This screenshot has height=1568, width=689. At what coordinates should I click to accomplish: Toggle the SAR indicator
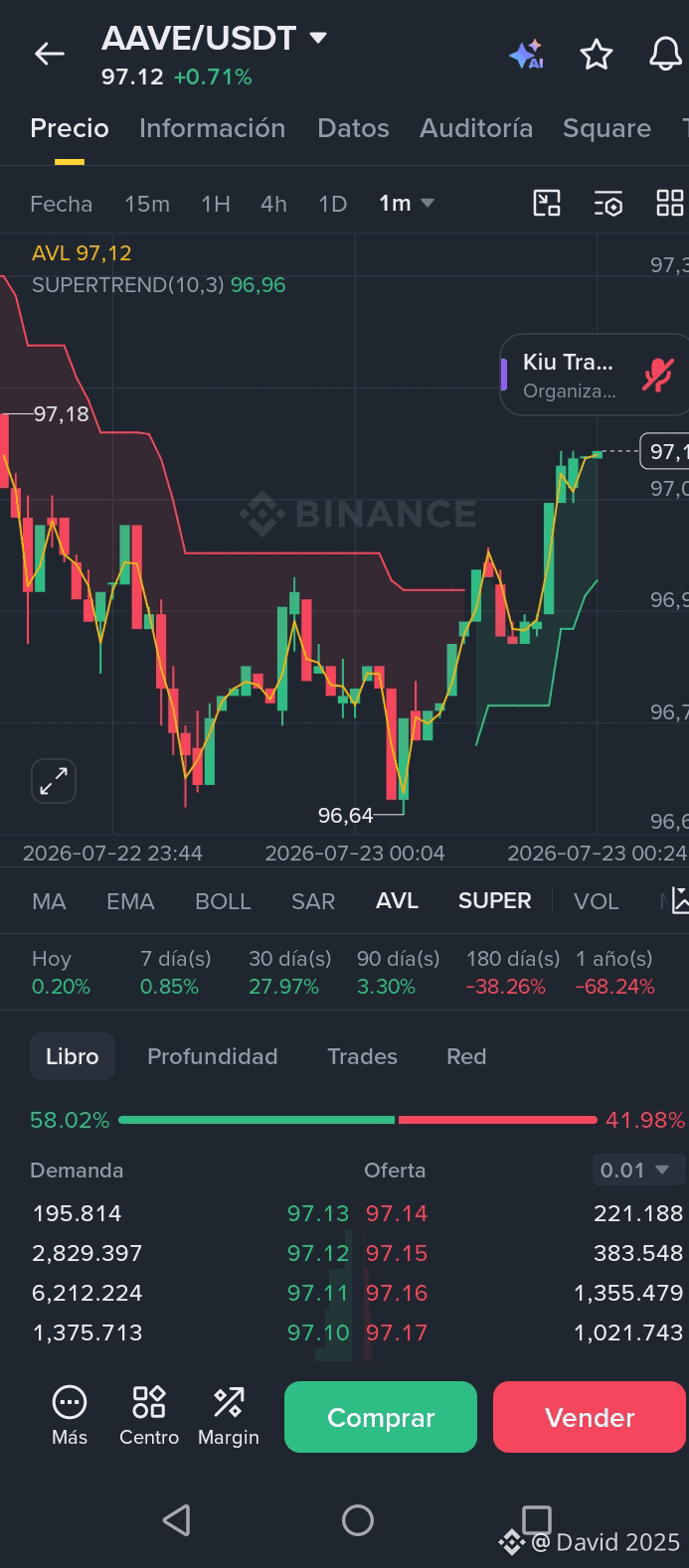tap(313, 901)
